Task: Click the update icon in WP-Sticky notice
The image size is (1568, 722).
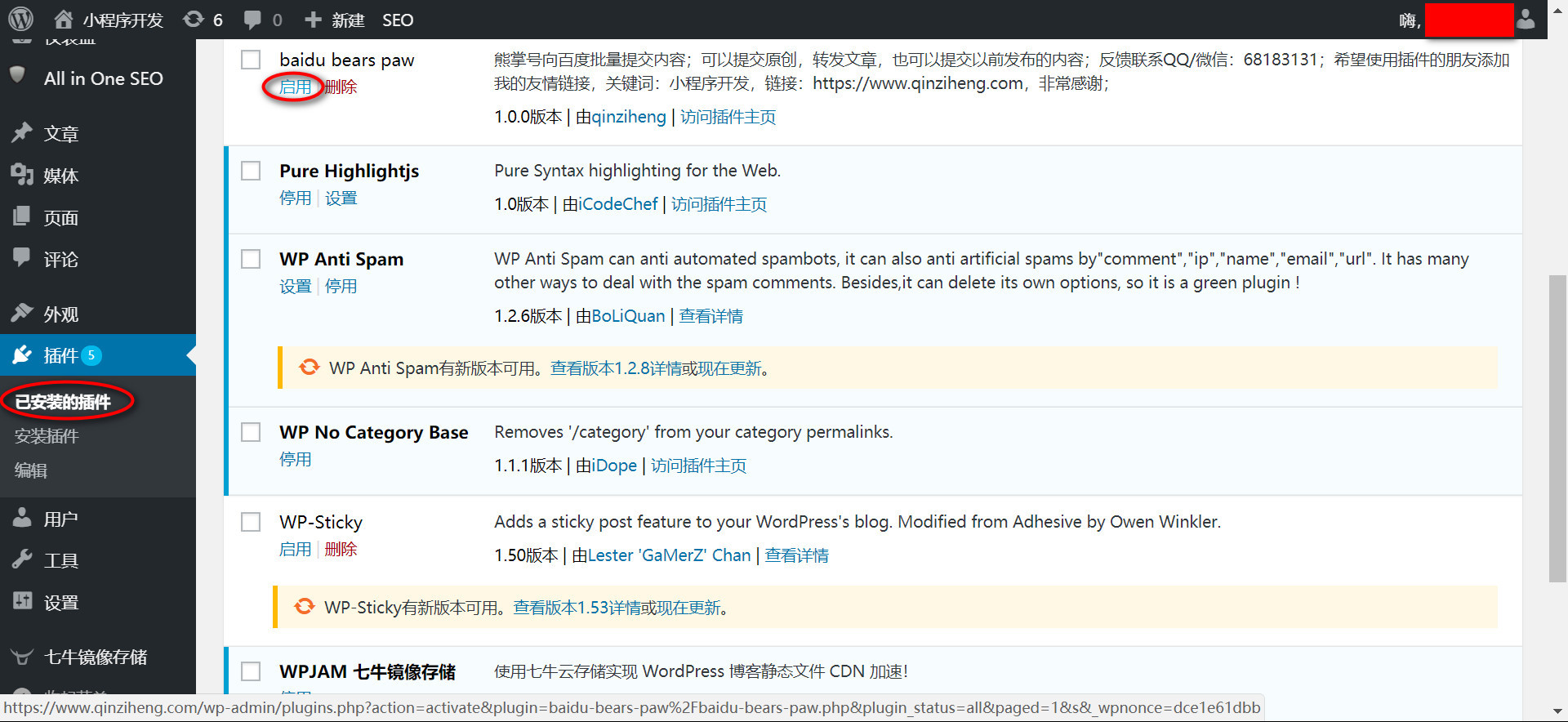Action: click(x=304, y=607)
